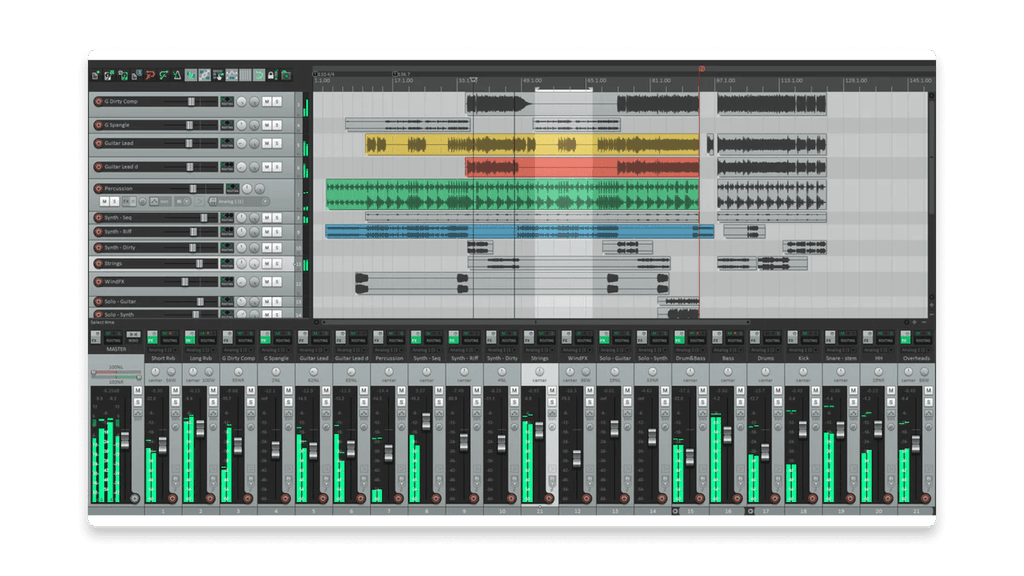Viewport: 1024px width, 576px height.
Task: Create a new project with the toolbar icon
Action: click(x=97, y=76)
